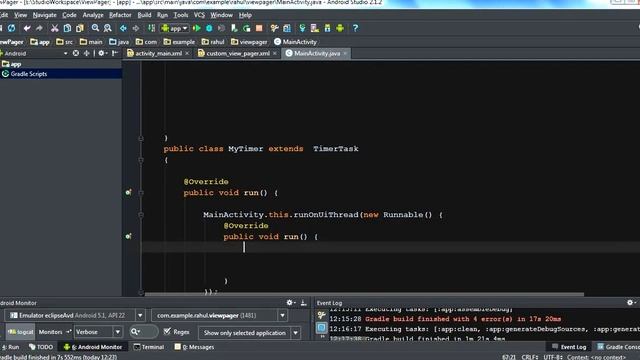Close the MainActivity.java tab
The width and height of the screenshot is (640, 360).
(345, 53)
